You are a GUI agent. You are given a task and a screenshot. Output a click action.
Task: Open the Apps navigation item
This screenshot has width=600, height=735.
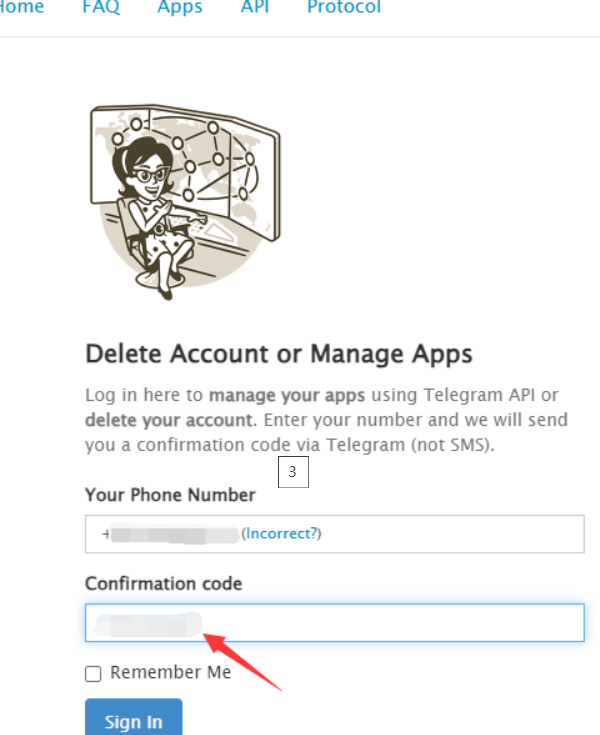click(180, 8)
